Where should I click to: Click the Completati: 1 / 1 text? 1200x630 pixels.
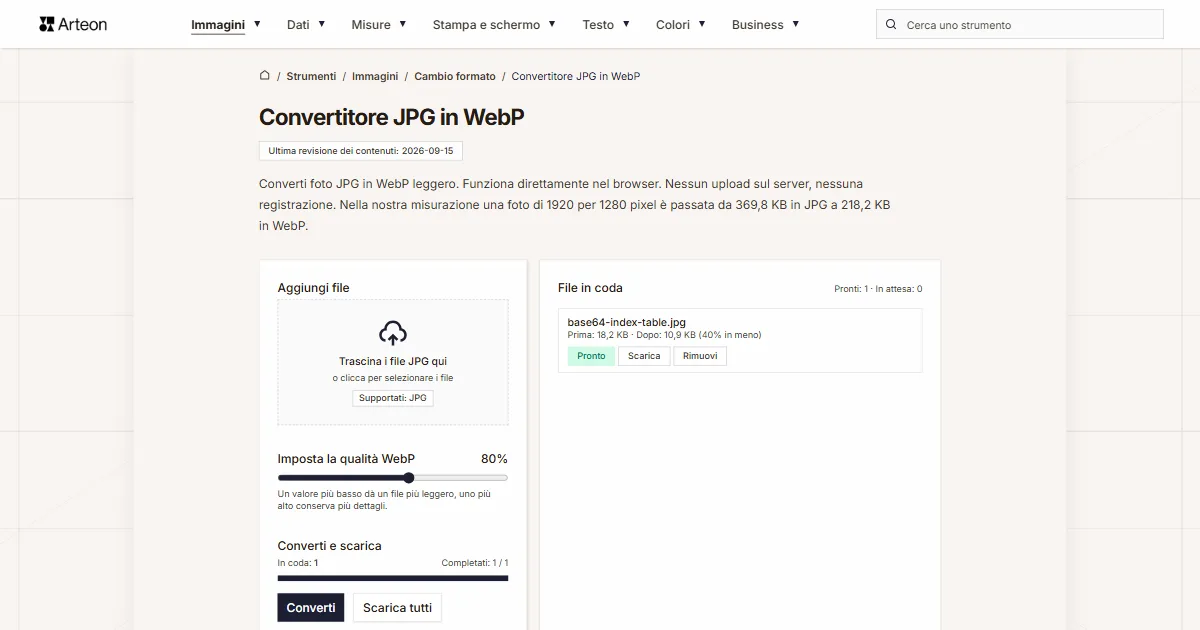click(475, 563)
